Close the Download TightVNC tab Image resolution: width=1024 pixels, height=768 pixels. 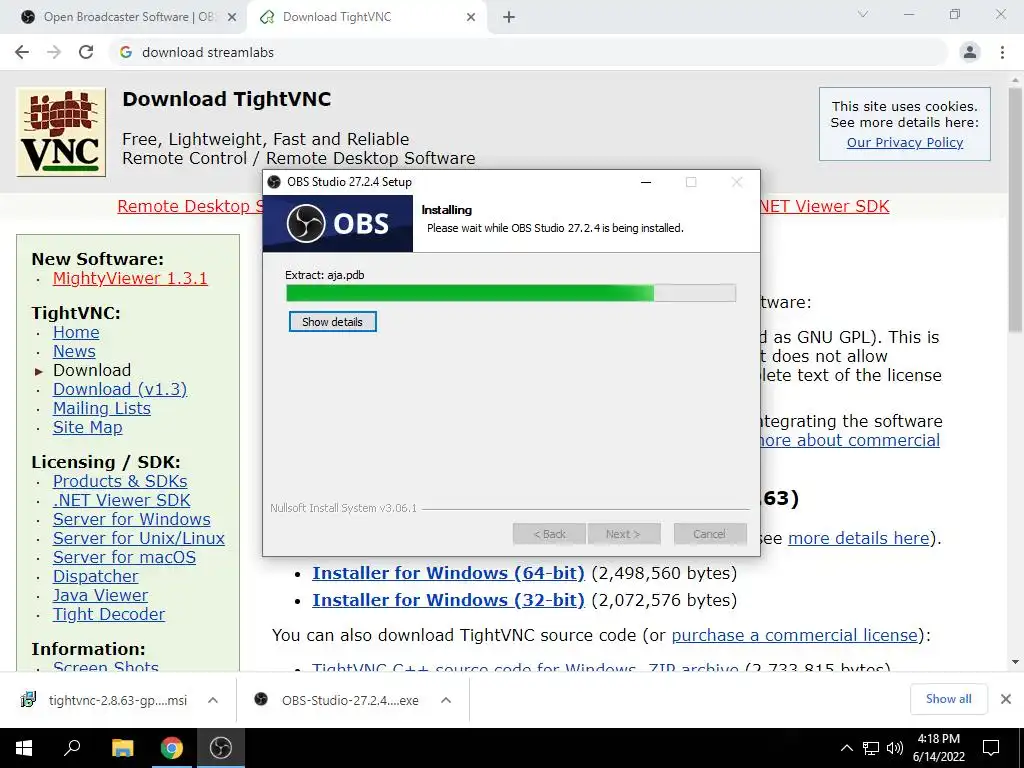pos(471,17)
